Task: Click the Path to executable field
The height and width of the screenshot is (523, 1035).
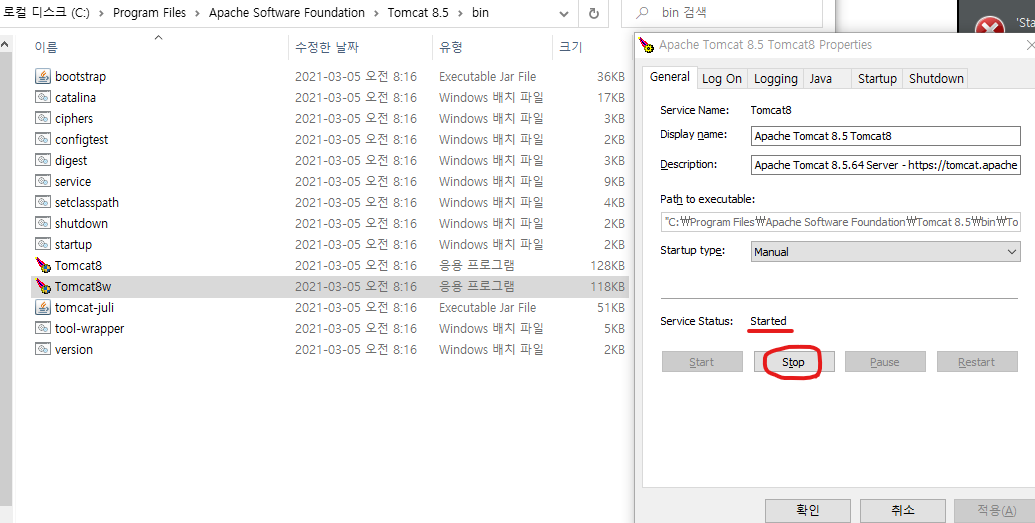Action: coord(840,222)
